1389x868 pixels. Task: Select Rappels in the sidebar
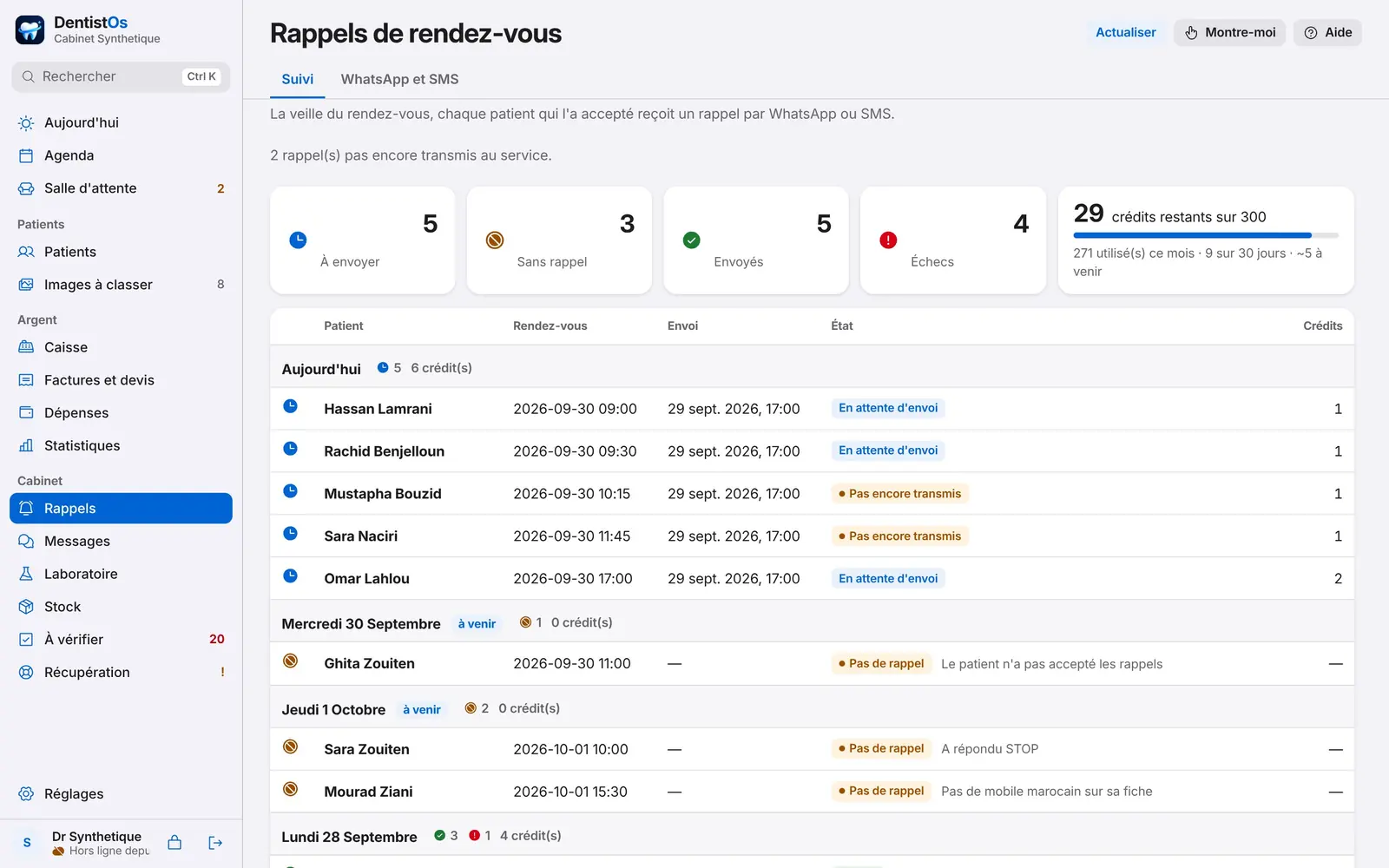tap(121, 509)
